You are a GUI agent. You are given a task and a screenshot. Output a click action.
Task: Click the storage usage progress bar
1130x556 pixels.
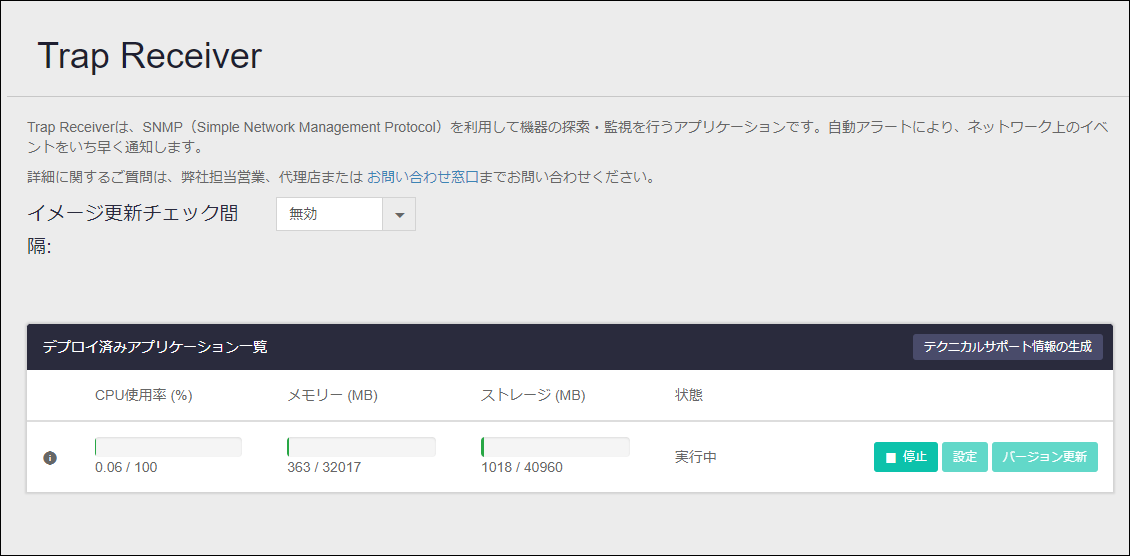click(555, 447)
